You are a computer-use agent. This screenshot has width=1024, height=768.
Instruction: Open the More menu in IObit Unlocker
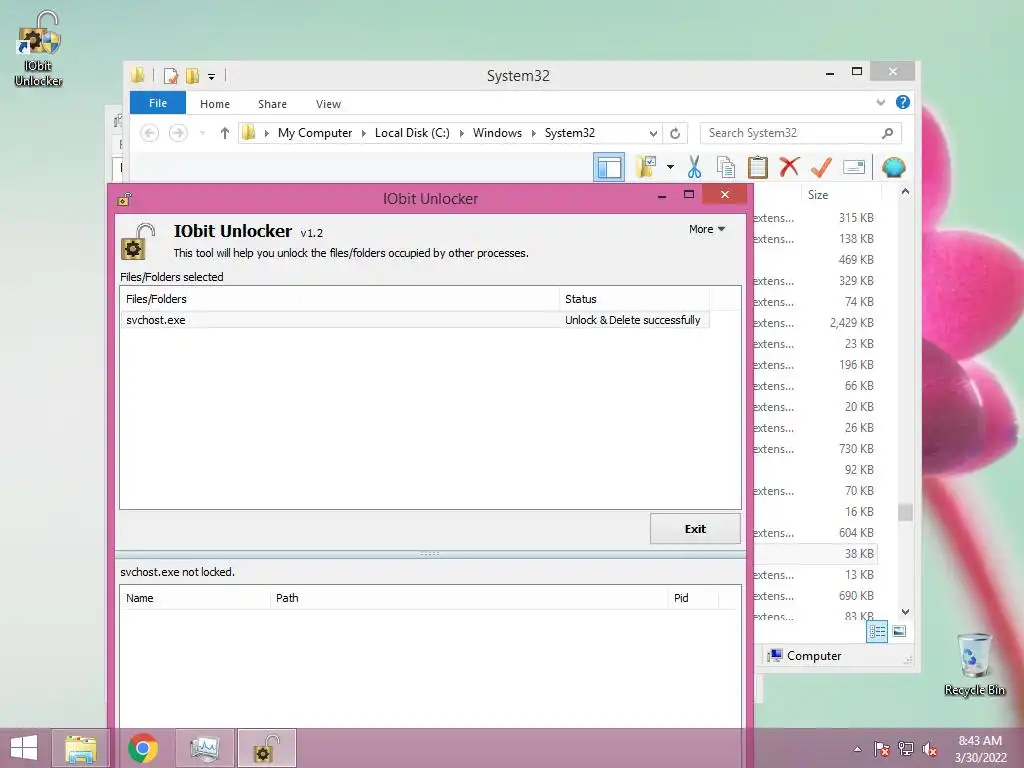[x=707, y=229]
